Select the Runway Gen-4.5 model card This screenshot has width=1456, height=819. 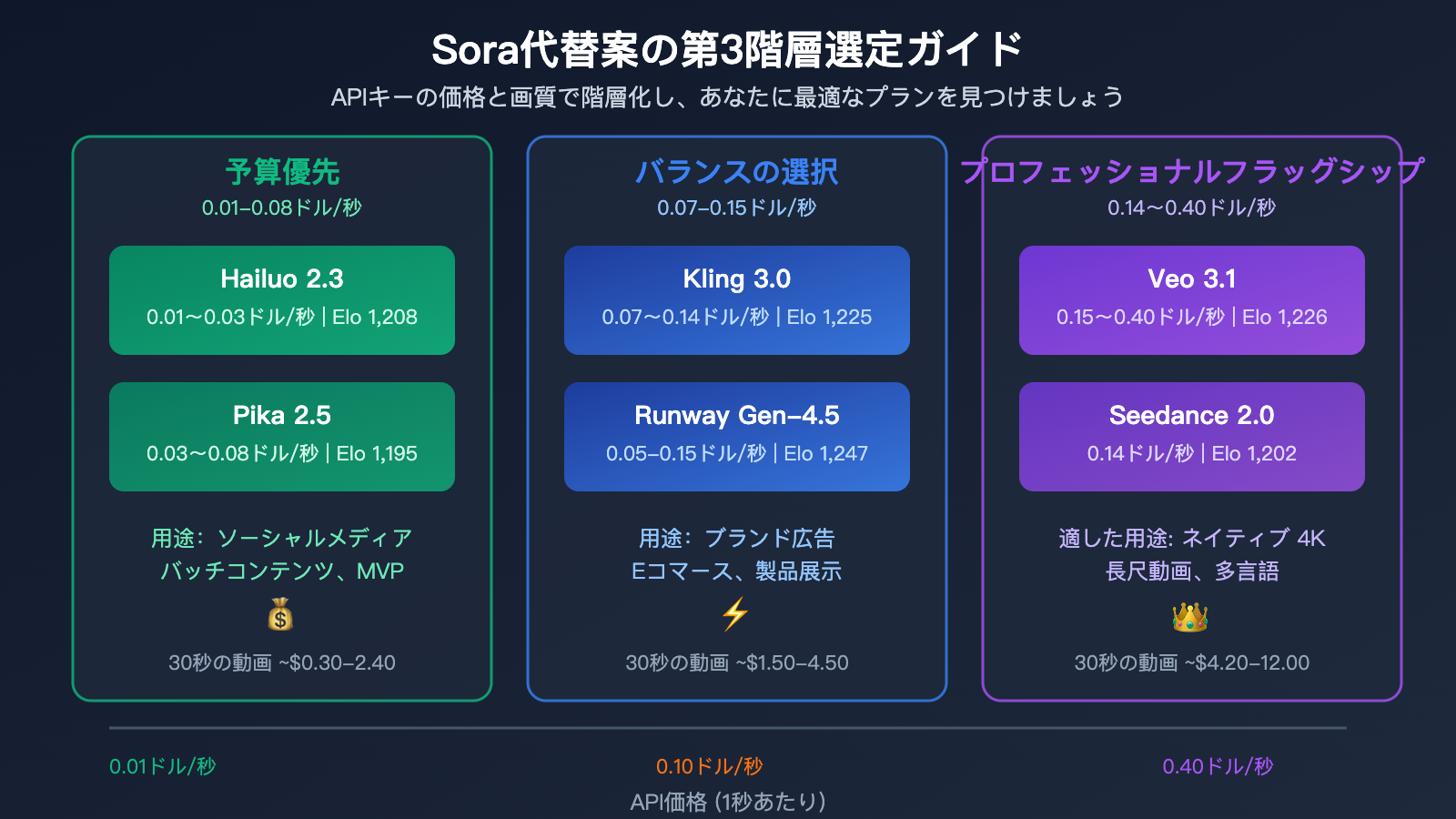point(736,436)
